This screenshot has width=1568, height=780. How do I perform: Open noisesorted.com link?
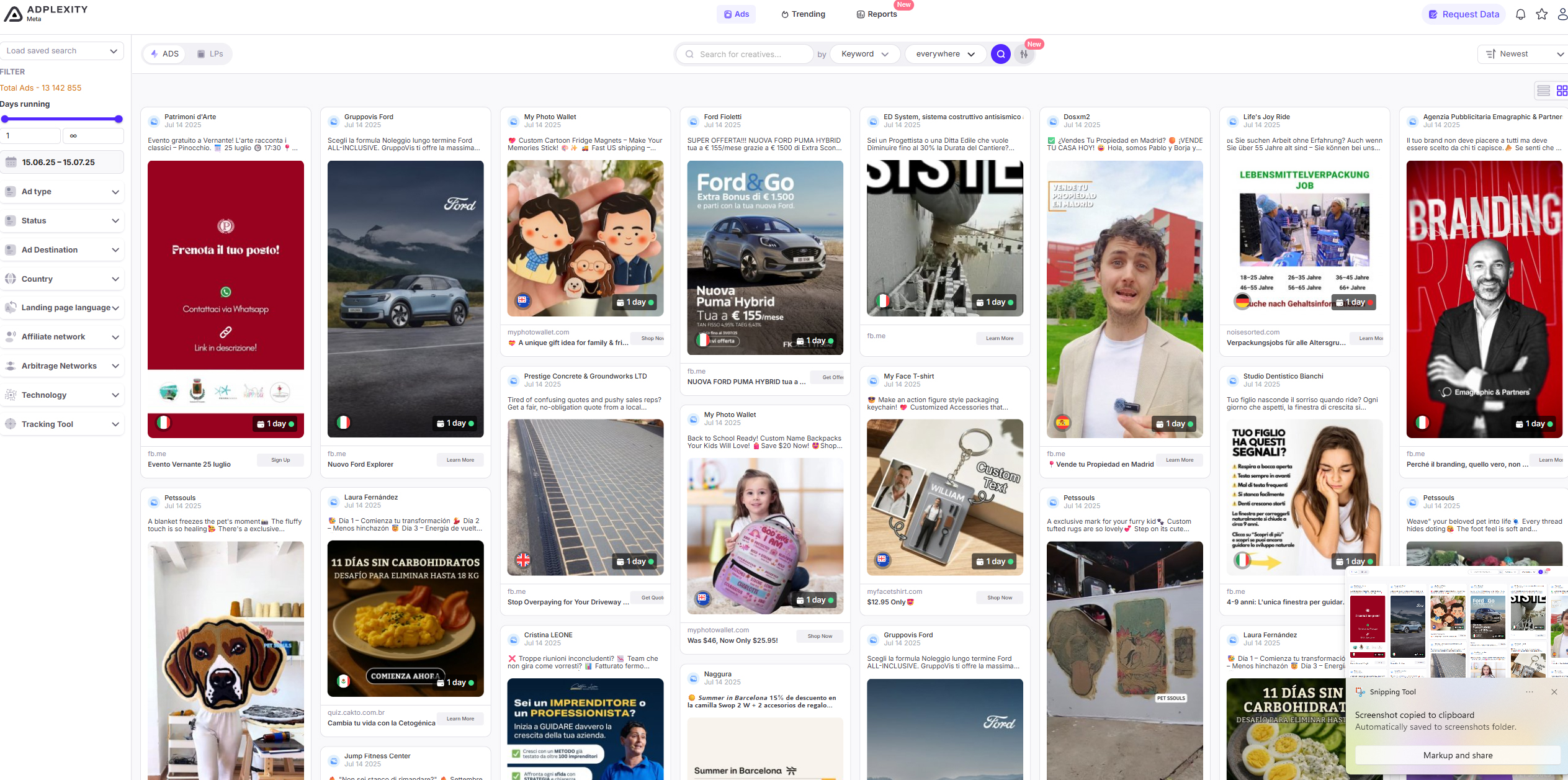[x=1253, y=332]
